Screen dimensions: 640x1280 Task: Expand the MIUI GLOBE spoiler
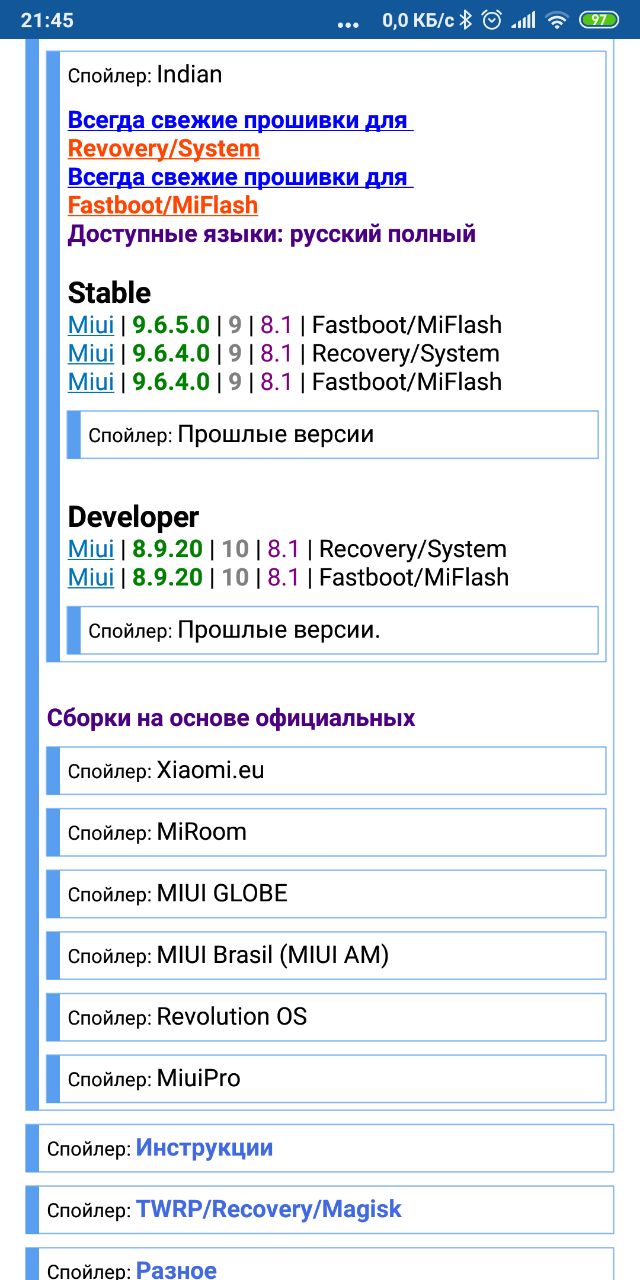(326, 894)
